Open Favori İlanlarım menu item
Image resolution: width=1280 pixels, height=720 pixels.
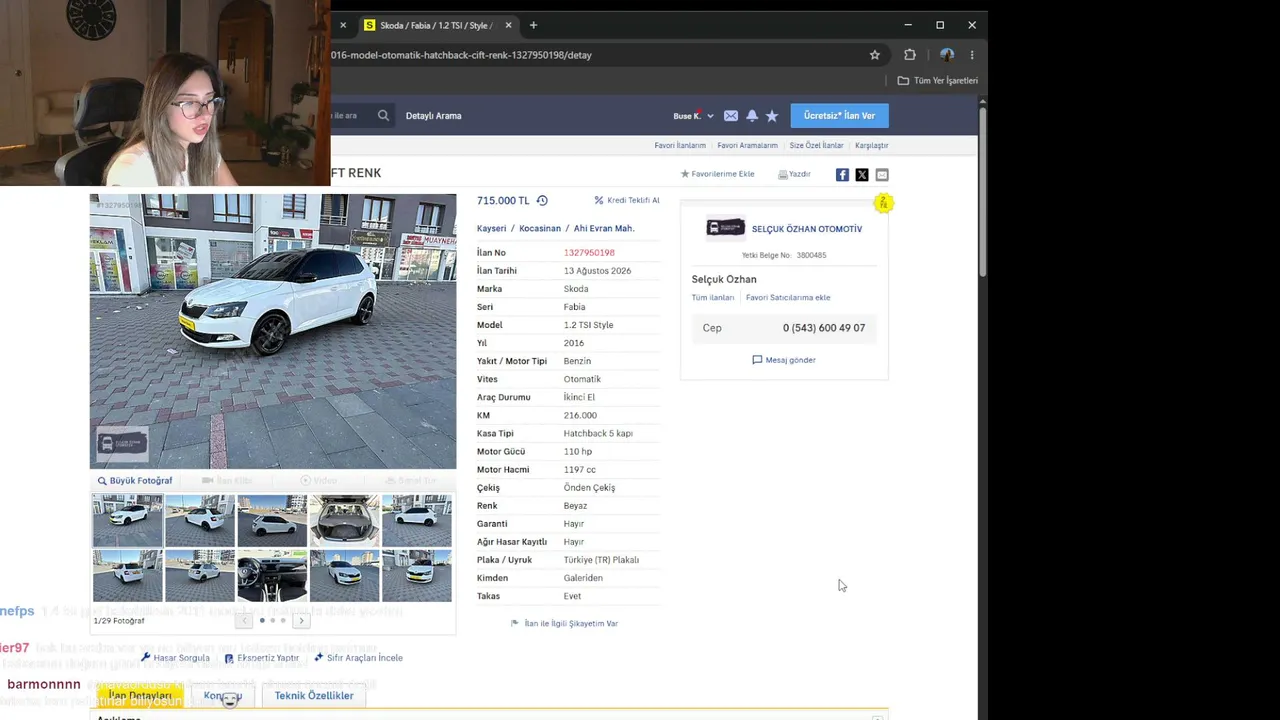pyautogui.click(x=680, y=146)
